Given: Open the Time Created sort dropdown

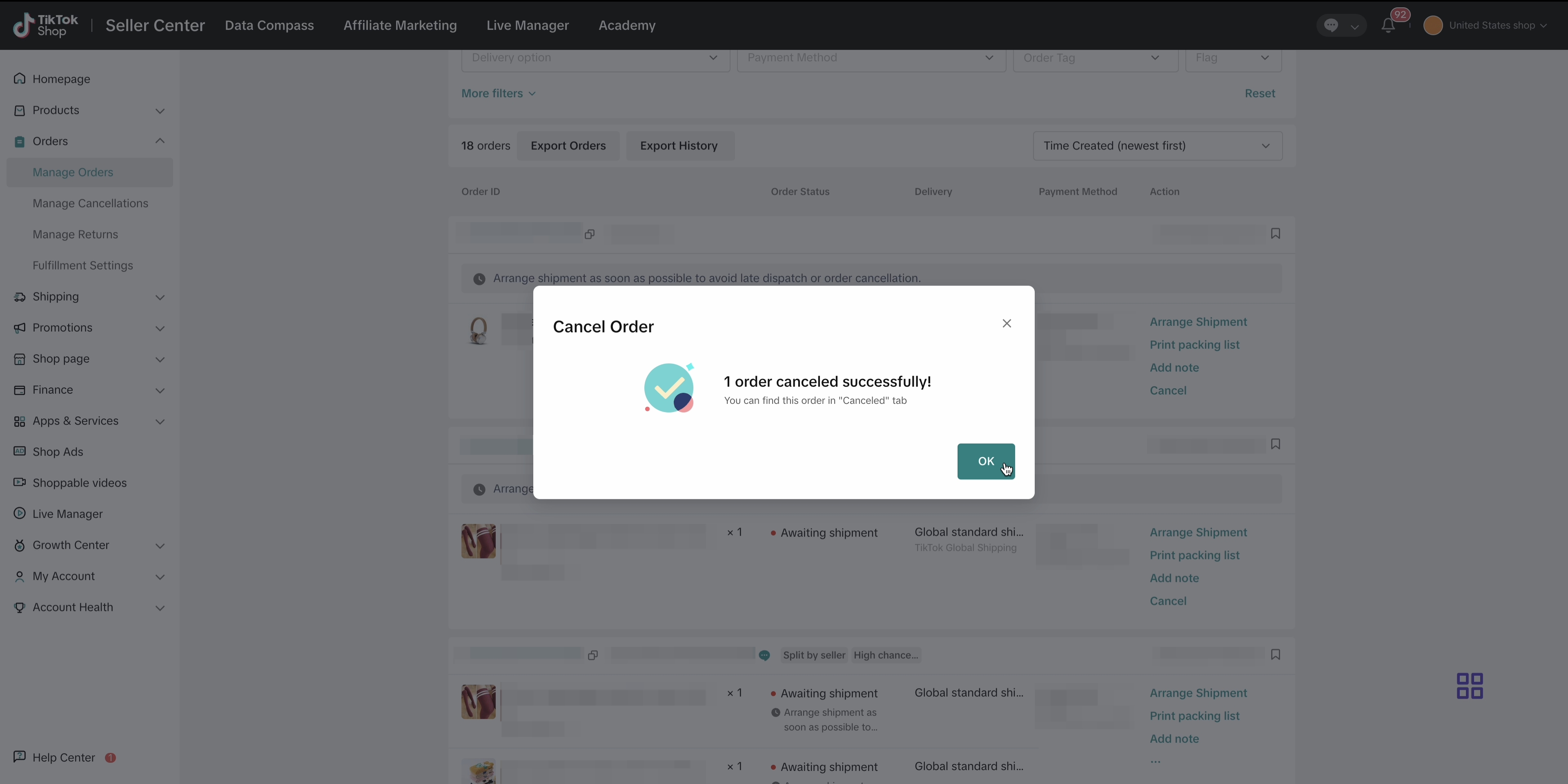Looking at the screenshot, I should [1157, 146].
